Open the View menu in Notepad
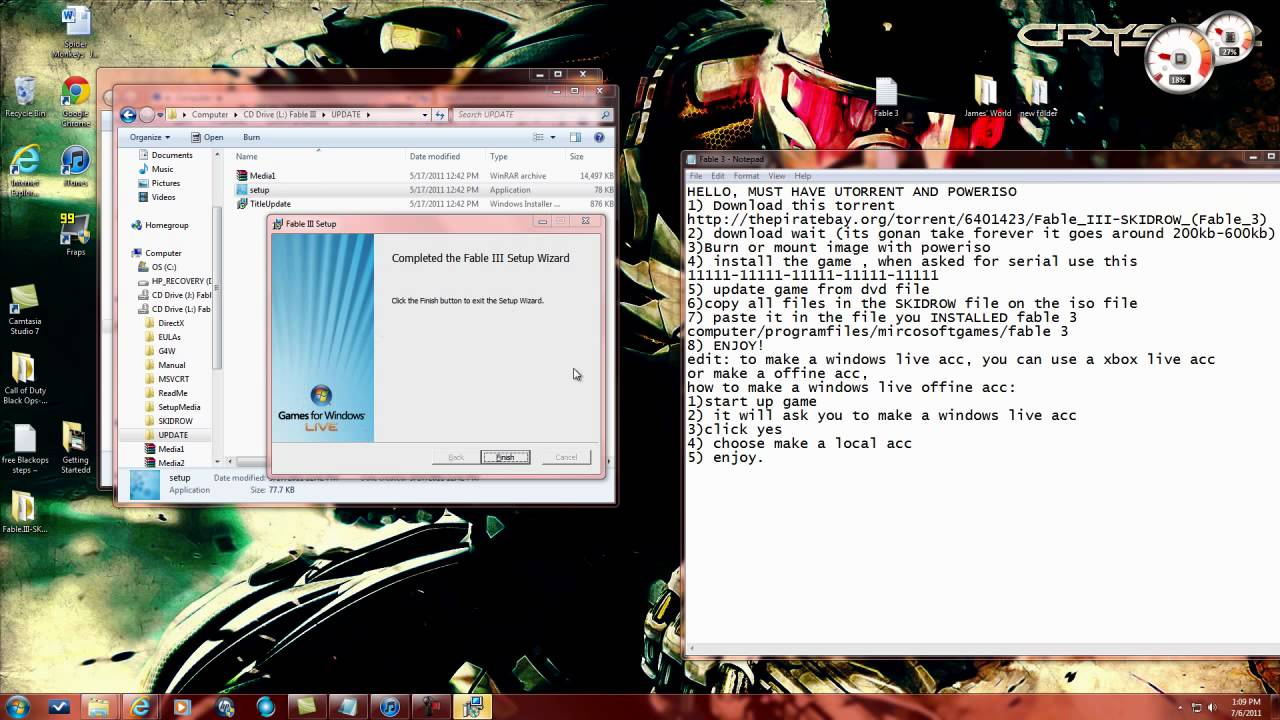Image resolution: width=1280 pixels, height=720 pixels. (777, 176)
